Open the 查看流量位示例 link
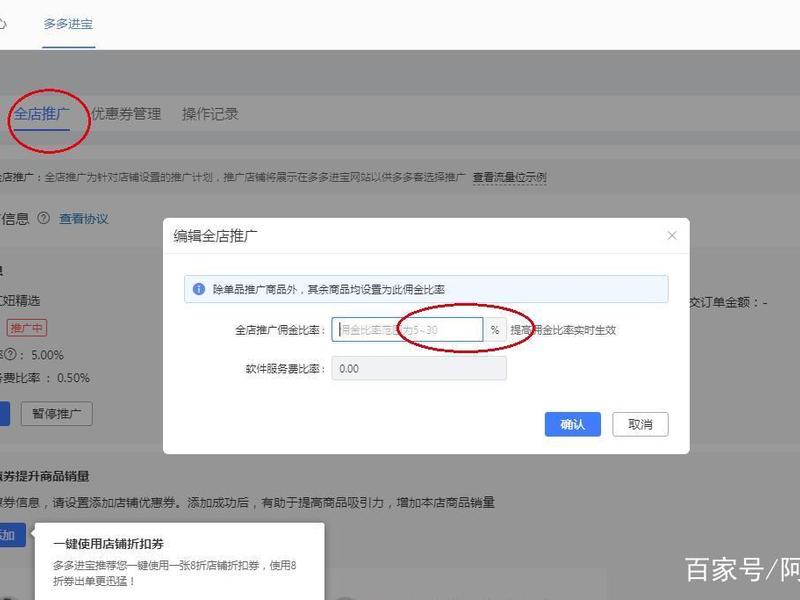The height and width of the screenshot is (600, 800). pyautogui.click(x=510, y=178)
